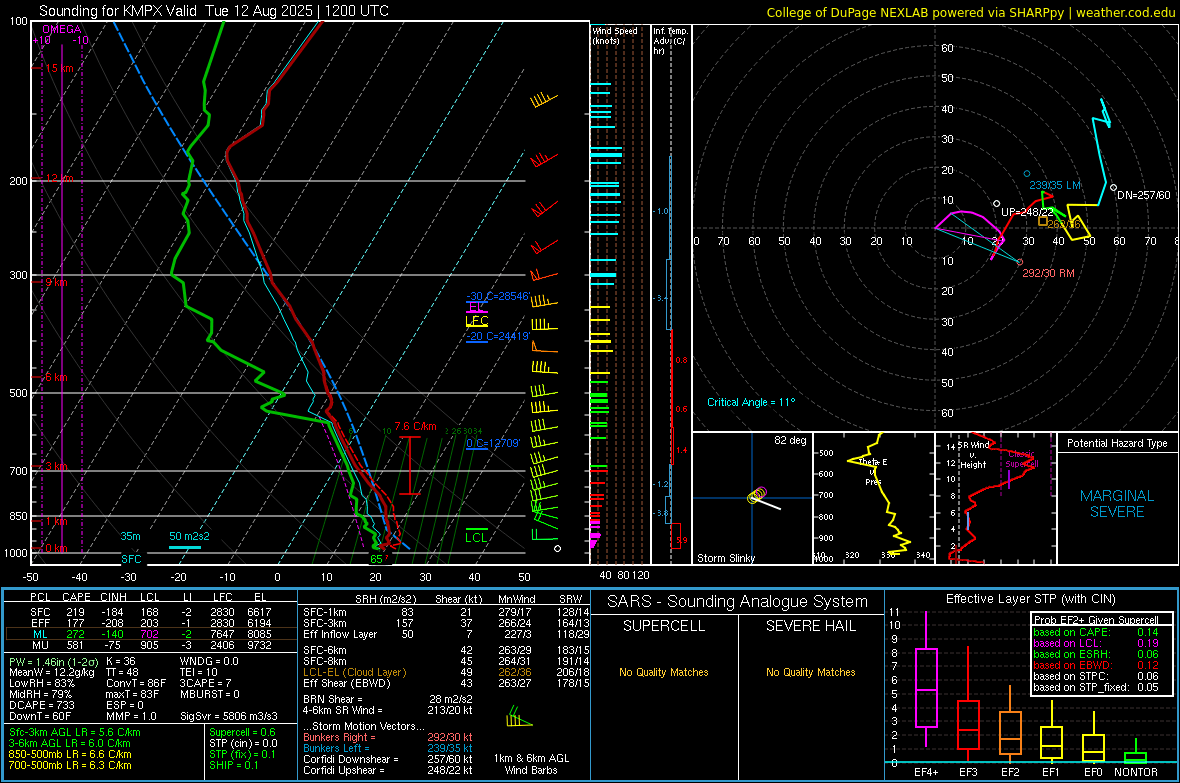Image resolution: width=1180 pixels, height=783 pixels.
Task: Click the 'SARS - Sounding Analogue System' header
Action: click(x=738, y=602)
